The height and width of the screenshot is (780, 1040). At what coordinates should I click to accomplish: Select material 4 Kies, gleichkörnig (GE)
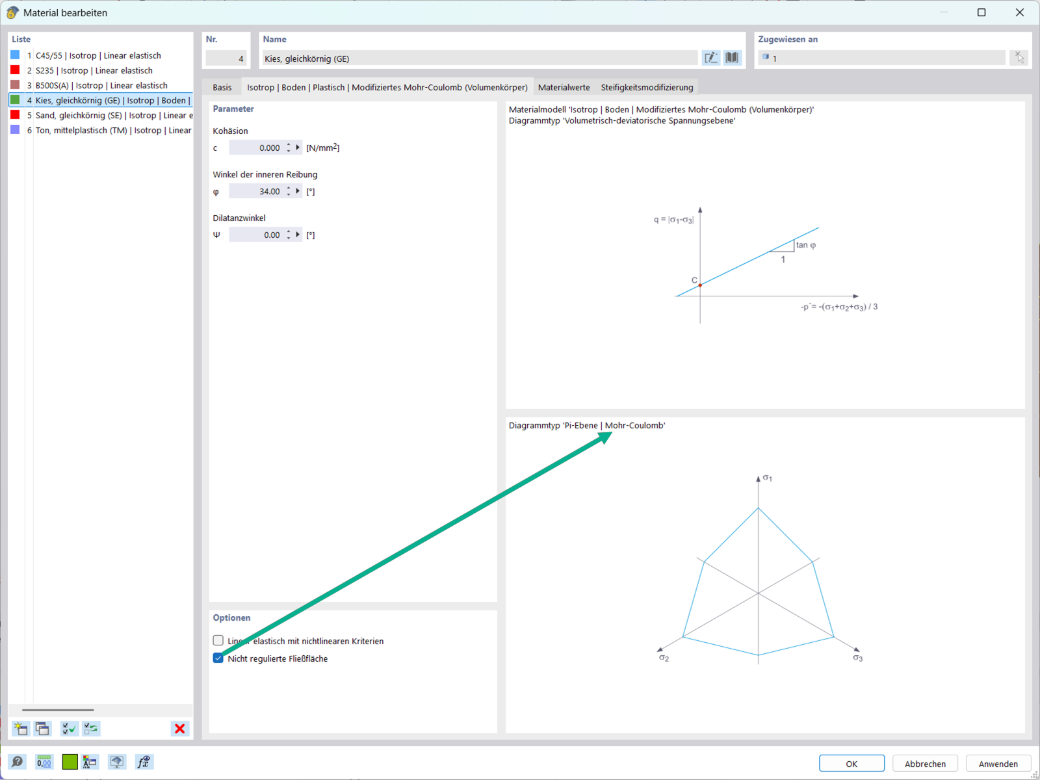pos(101,100)
